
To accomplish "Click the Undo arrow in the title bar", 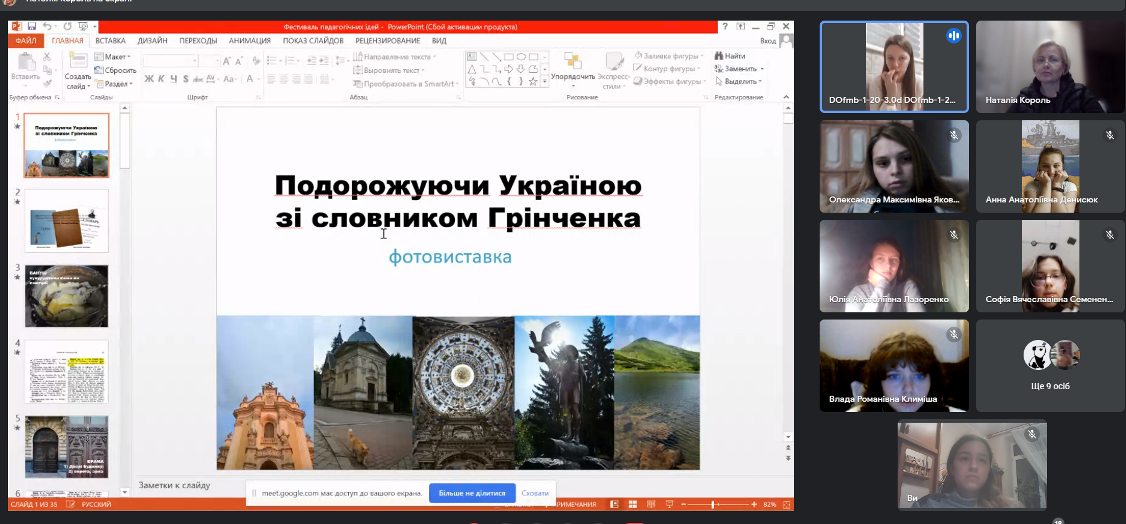I will click(x=47, y=27).
